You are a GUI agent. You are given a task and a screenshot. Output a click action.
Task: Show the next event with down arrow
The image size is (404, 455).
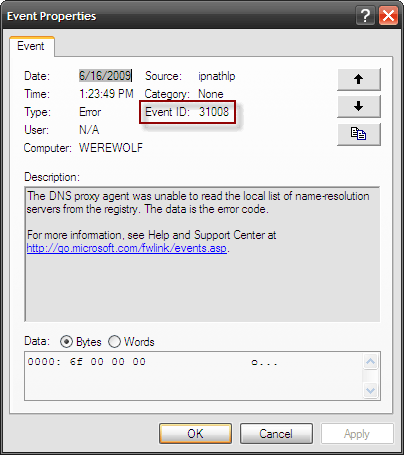[359, 106]
